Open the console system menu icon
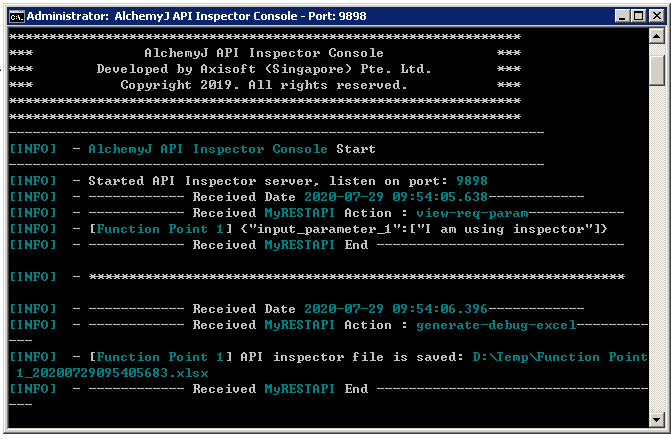This screenshot has height=439, width=671. click(17, 17)
